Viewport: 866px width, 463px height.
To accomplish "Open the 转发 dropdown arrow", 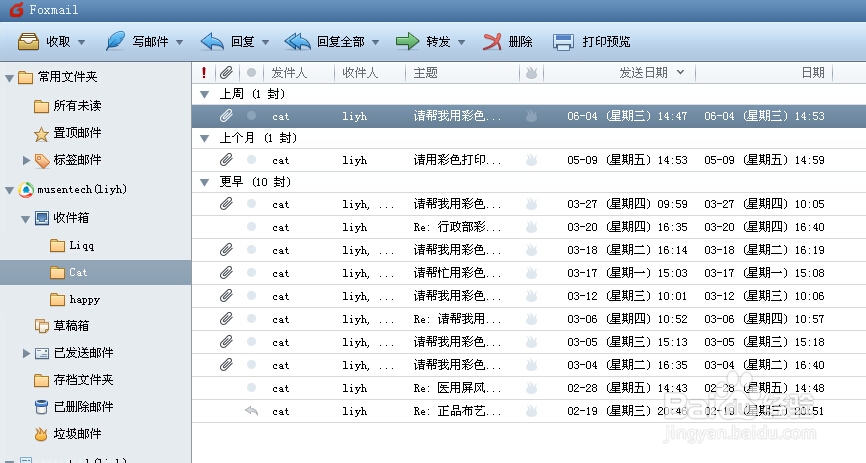I will point(461,42).
